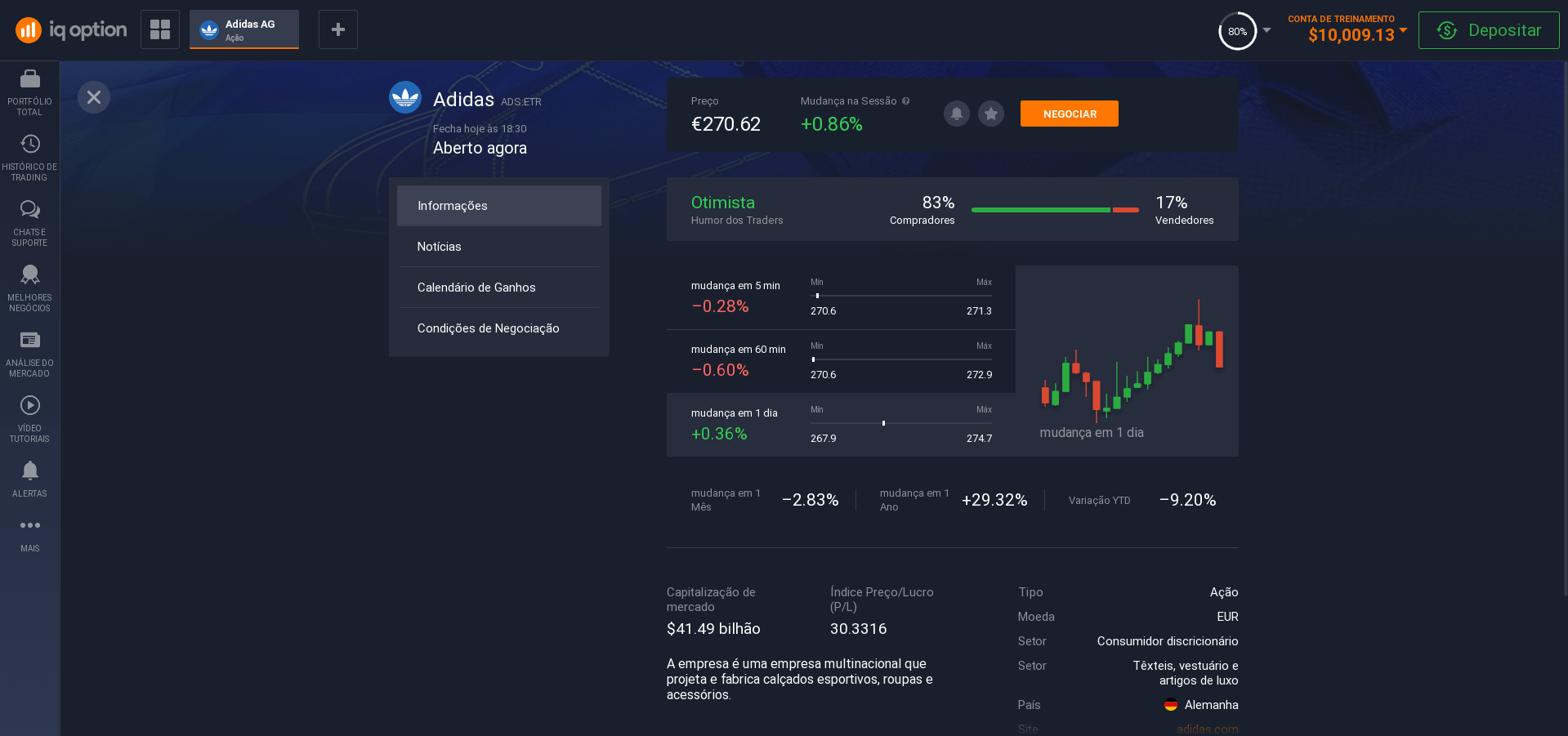The width and height of the screenshot is (1568, 736).
Task: Click the Otimista trader mood label
Action: click(x=722, y=203)
